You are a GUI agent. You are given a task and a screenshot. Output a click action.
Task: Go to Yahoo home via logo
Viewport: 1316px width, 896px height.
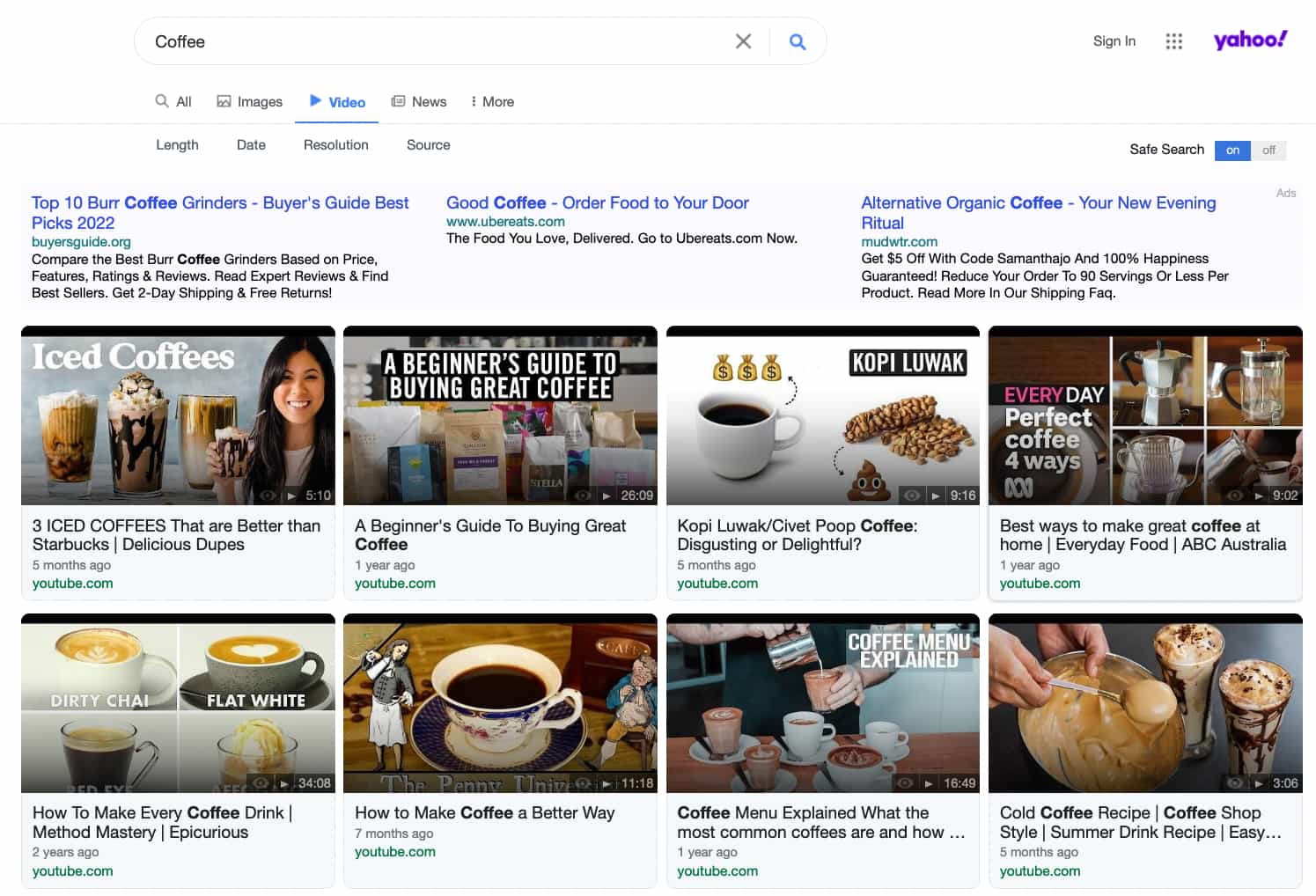pos(1250,40)
